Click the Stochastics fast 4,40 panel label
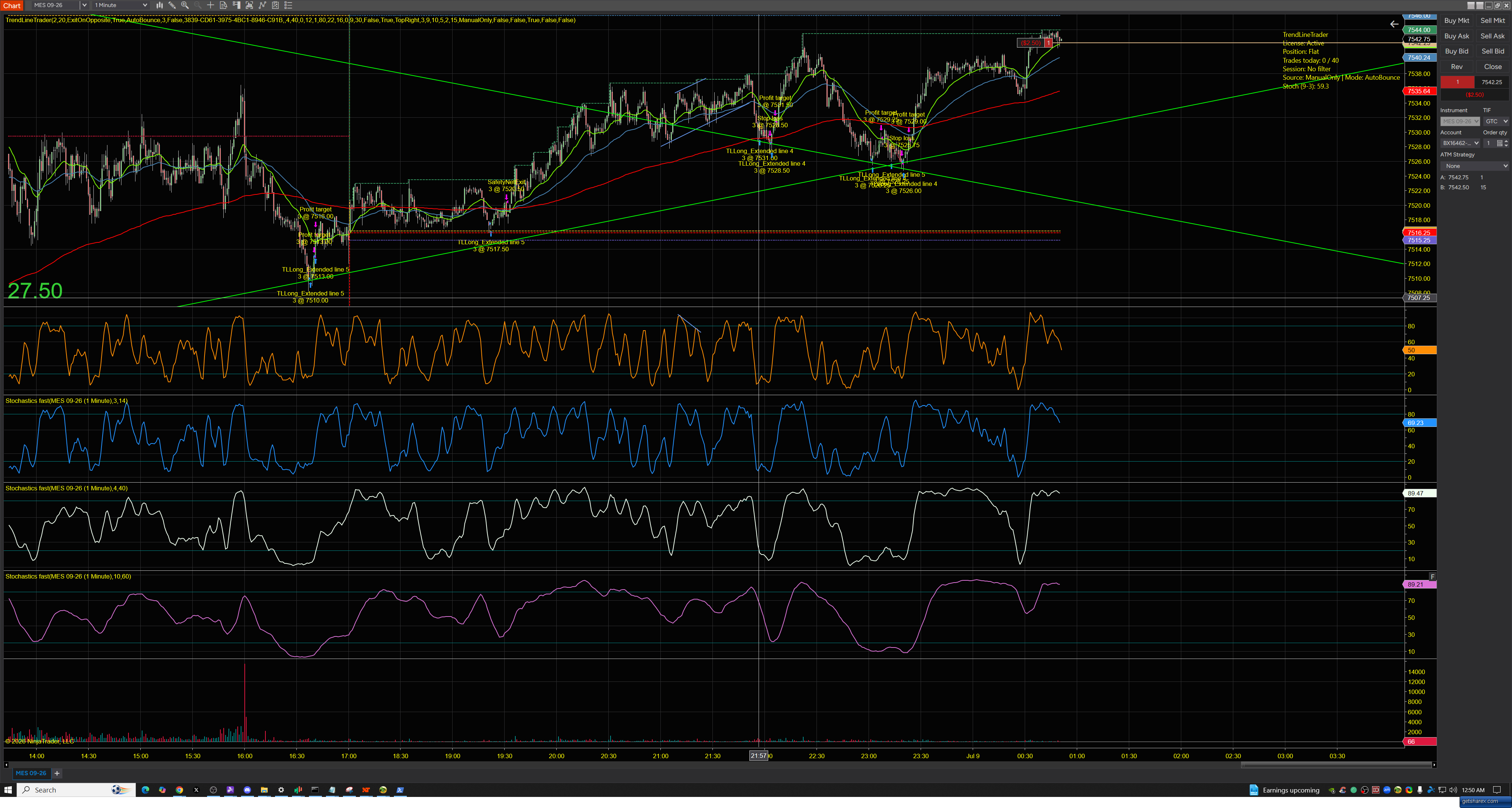Viewport: 1512px width, 808px height. (x=66, y=488)
